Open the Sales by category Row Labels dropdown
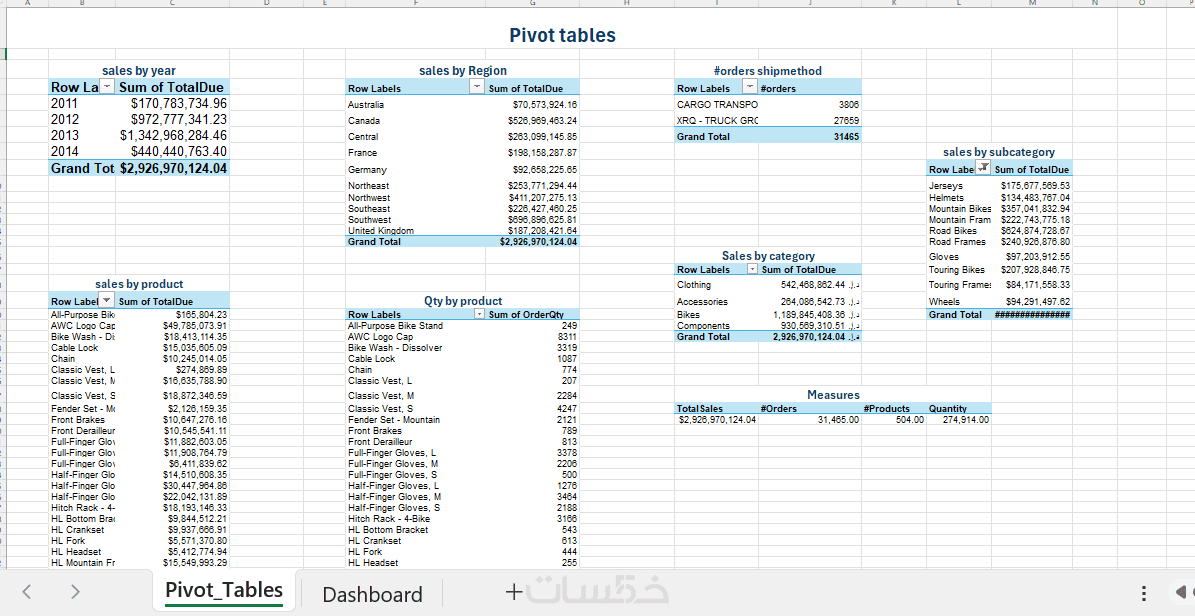1195x616 pixels. (752, 269)
